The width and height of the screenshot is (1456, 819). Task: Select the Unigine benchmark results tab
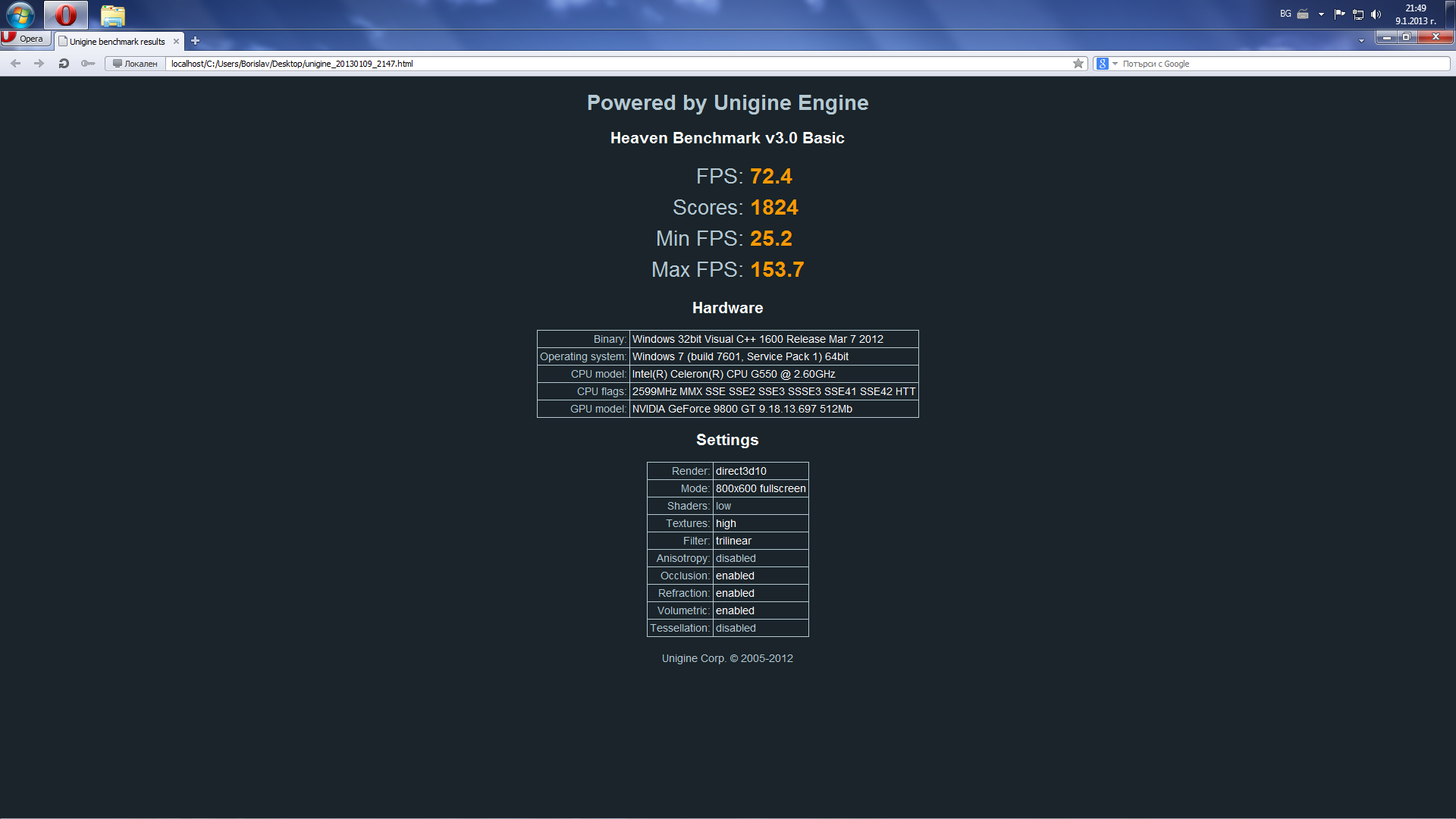coord(117,42)
